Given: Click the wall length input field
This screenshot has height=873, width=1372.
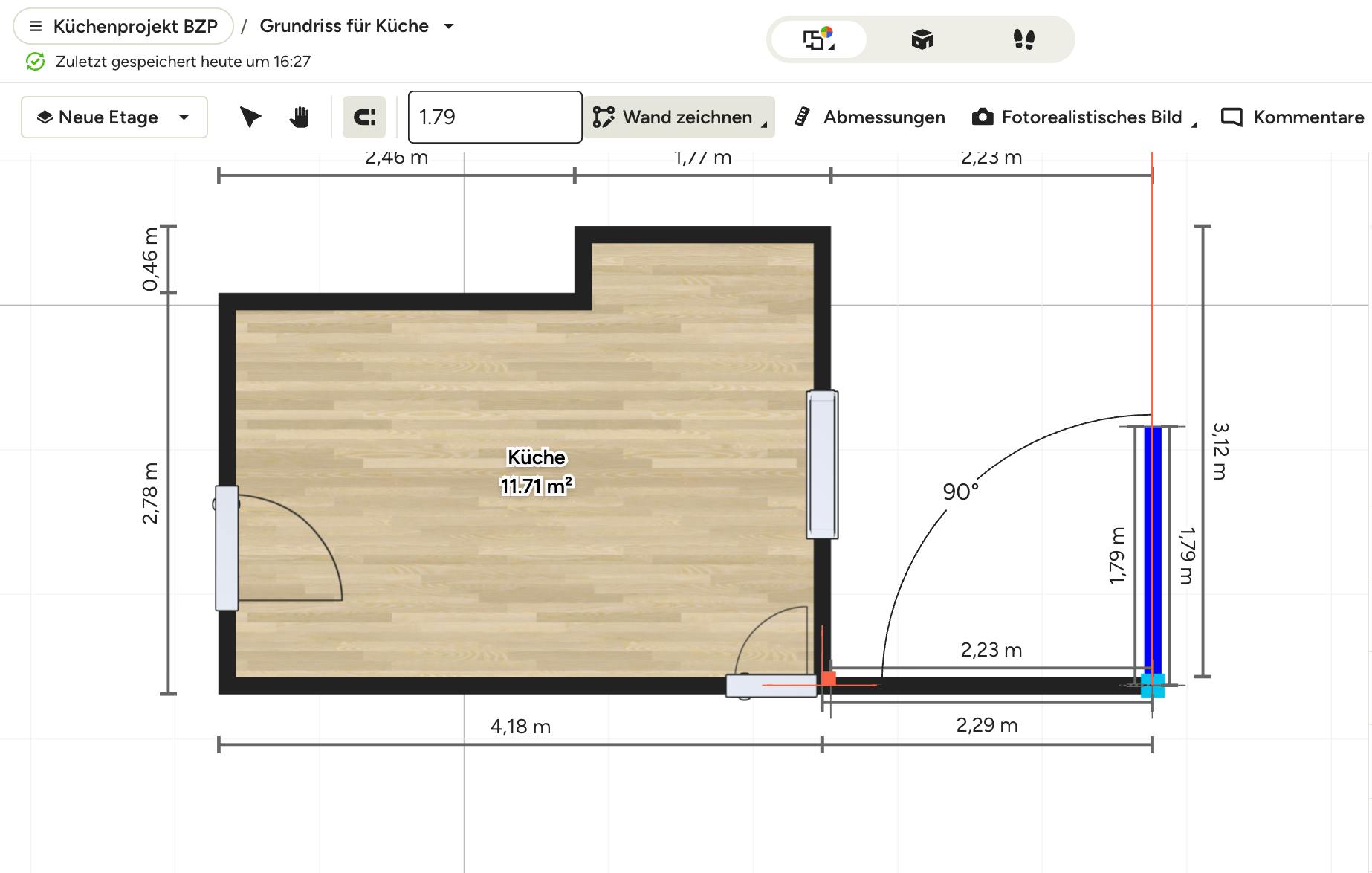Looking at the screenshot, I should tap(494, 117).
